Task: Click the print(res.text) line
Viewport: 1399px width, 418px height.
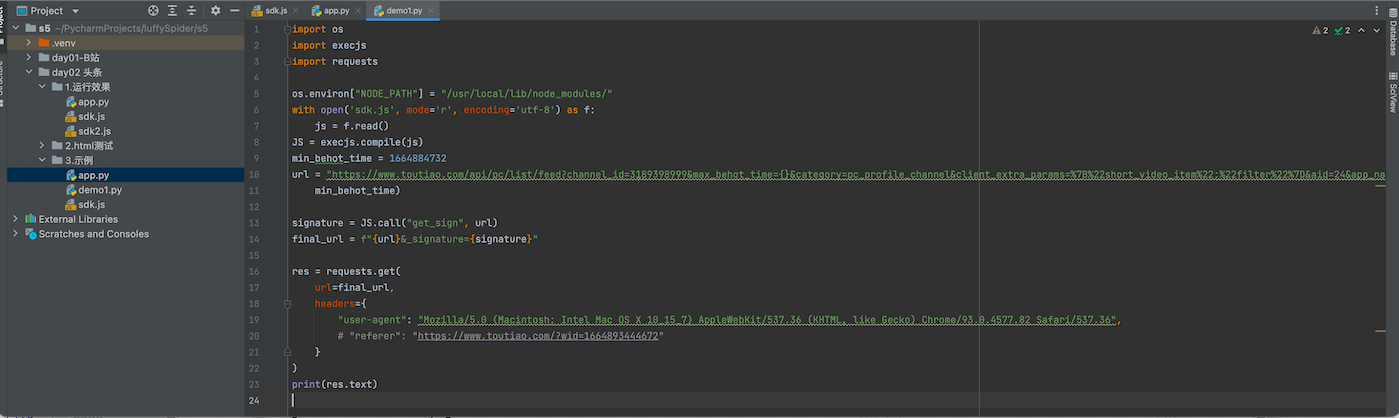Action: pyautogui.click(x=334, y=384)
